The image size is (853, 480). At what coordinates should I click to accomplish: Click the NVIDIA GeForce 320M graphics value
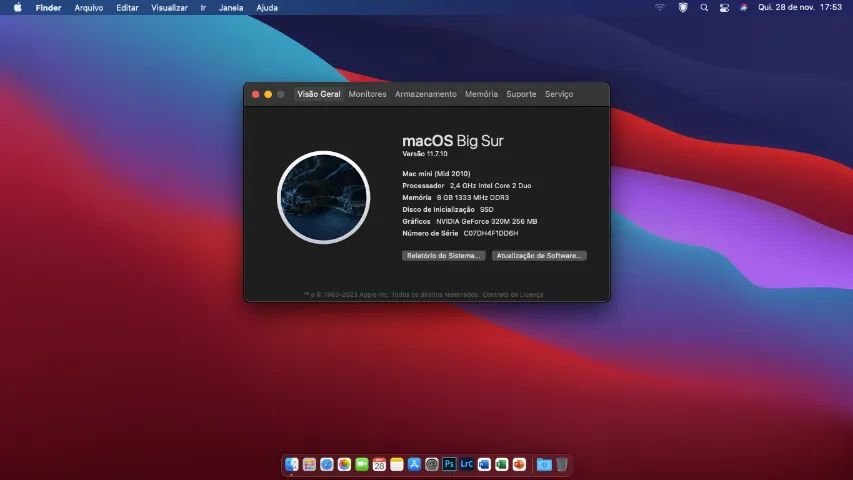click(x=486, y=221)
